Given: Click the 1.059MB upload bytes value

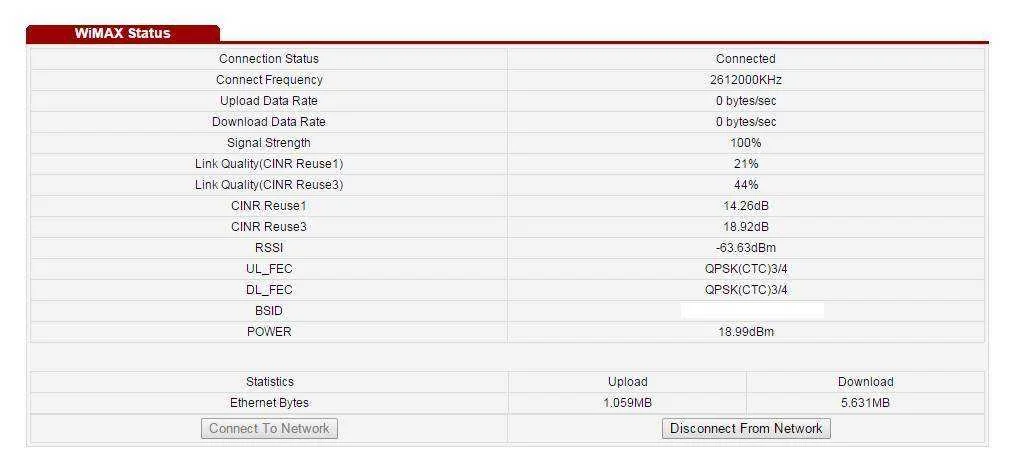Looking at the screenshot, I should click(627, 403).
